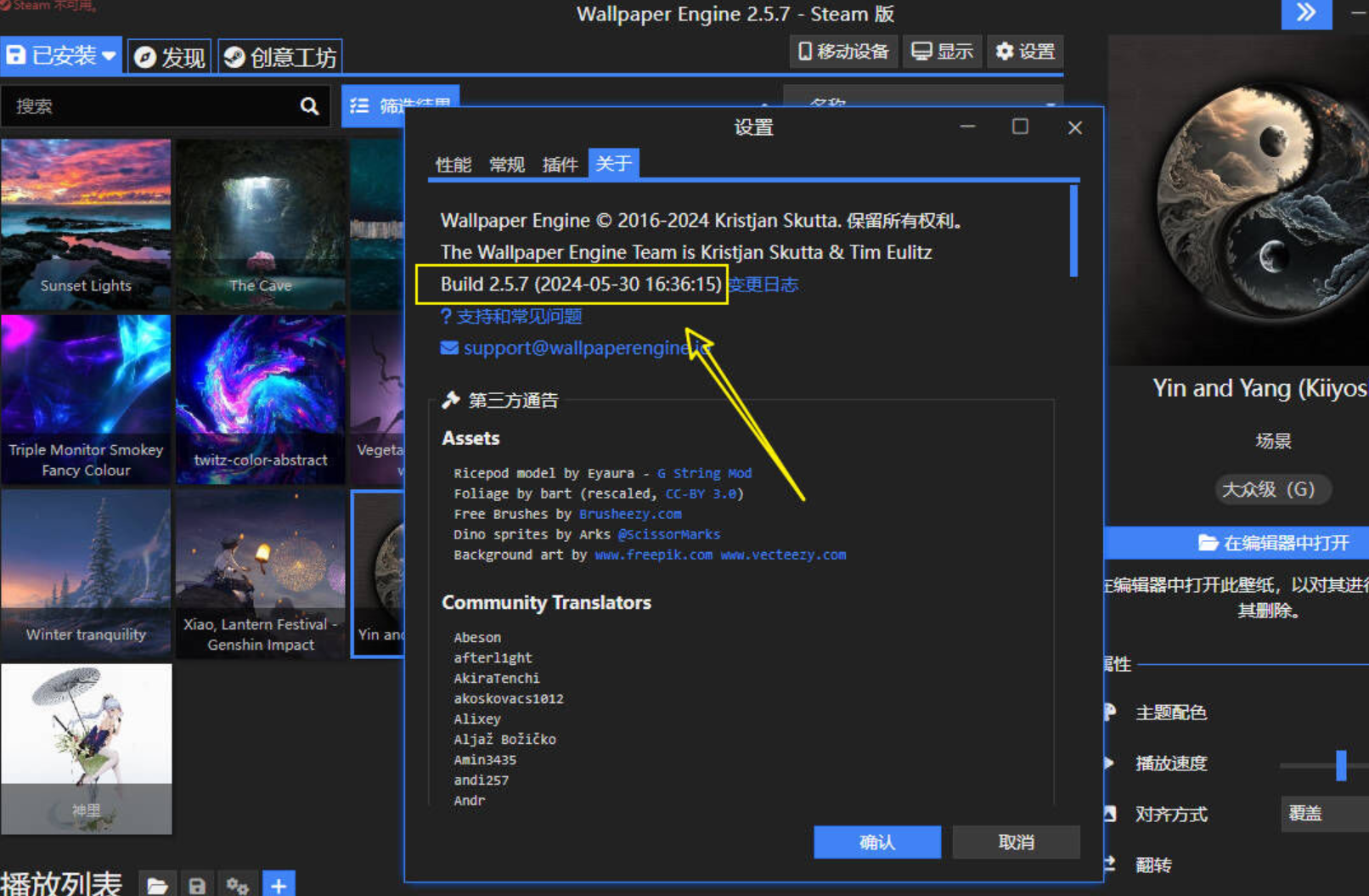Open the 变更日志 changelog link
The image size is (1369, 896).
(x=763, y=285)
